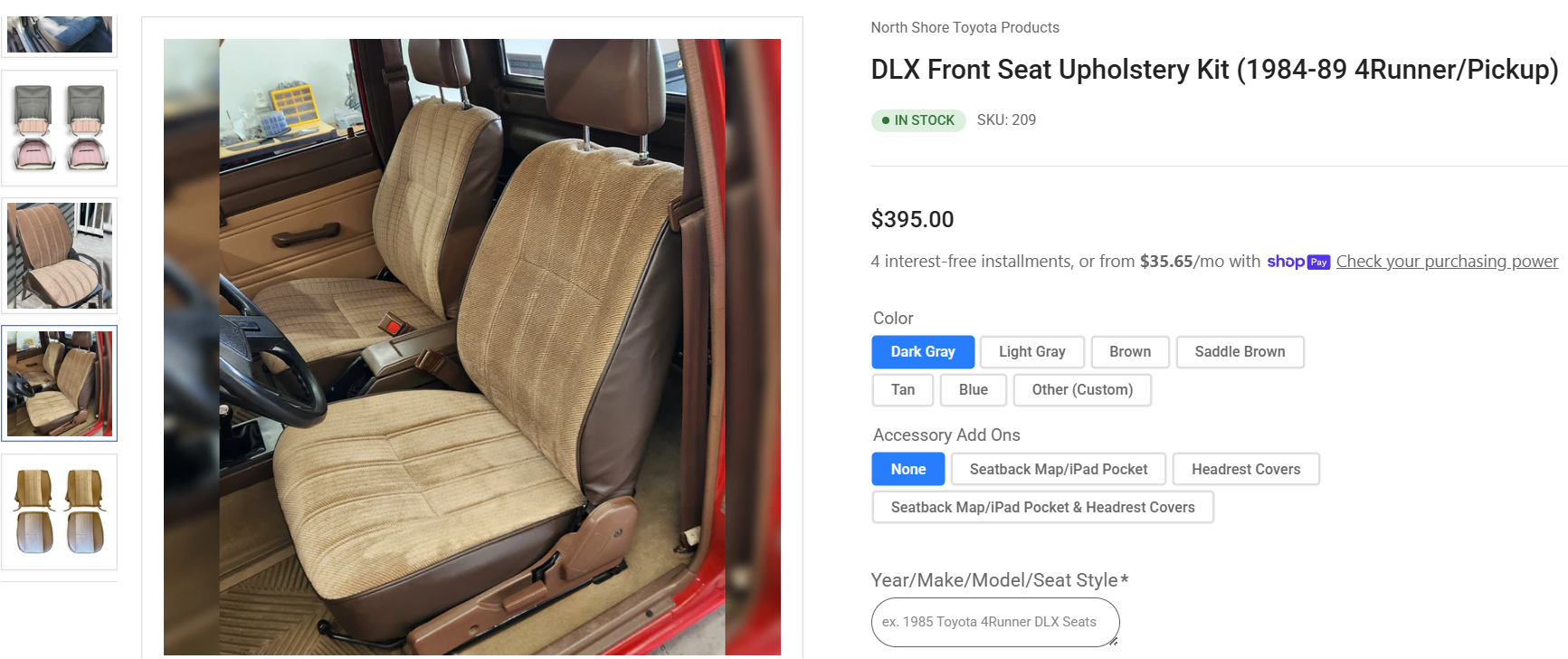Choose the Headrest Covers add on
The width and height of the screenshot is (1568, 659).
tap(1246, 469)
